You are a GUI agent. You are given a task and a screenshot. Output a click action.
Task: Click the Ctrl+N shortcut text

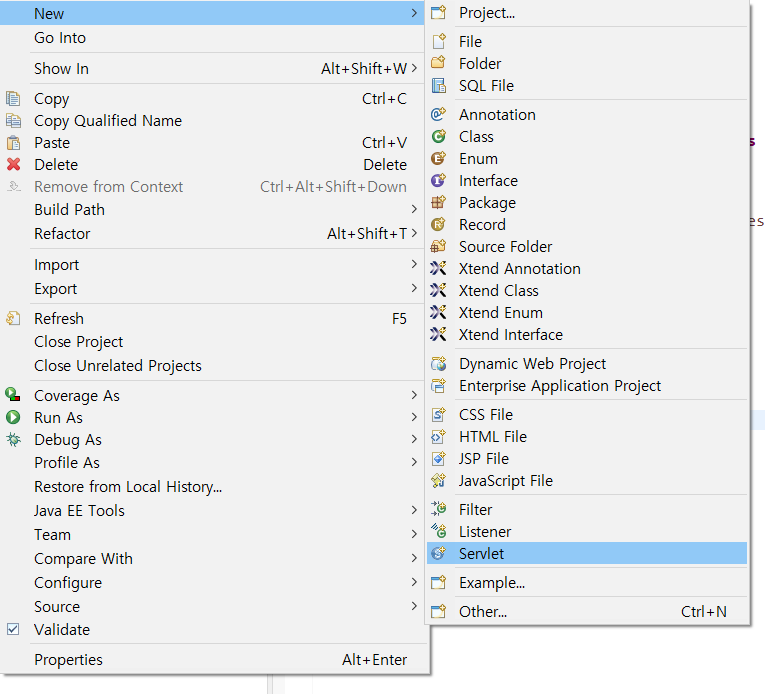pyautogui.click(x=704, y=612)
